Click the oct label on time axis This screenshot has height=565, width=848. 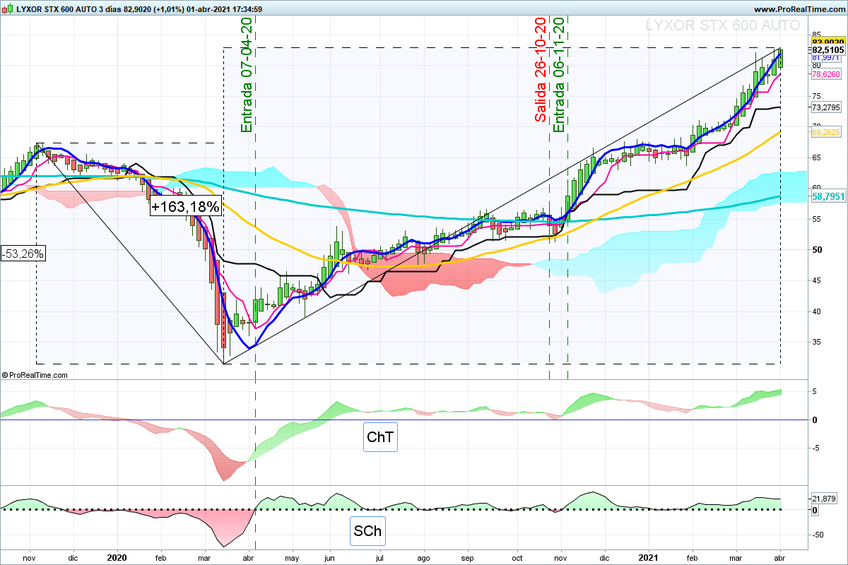(517, 558)
